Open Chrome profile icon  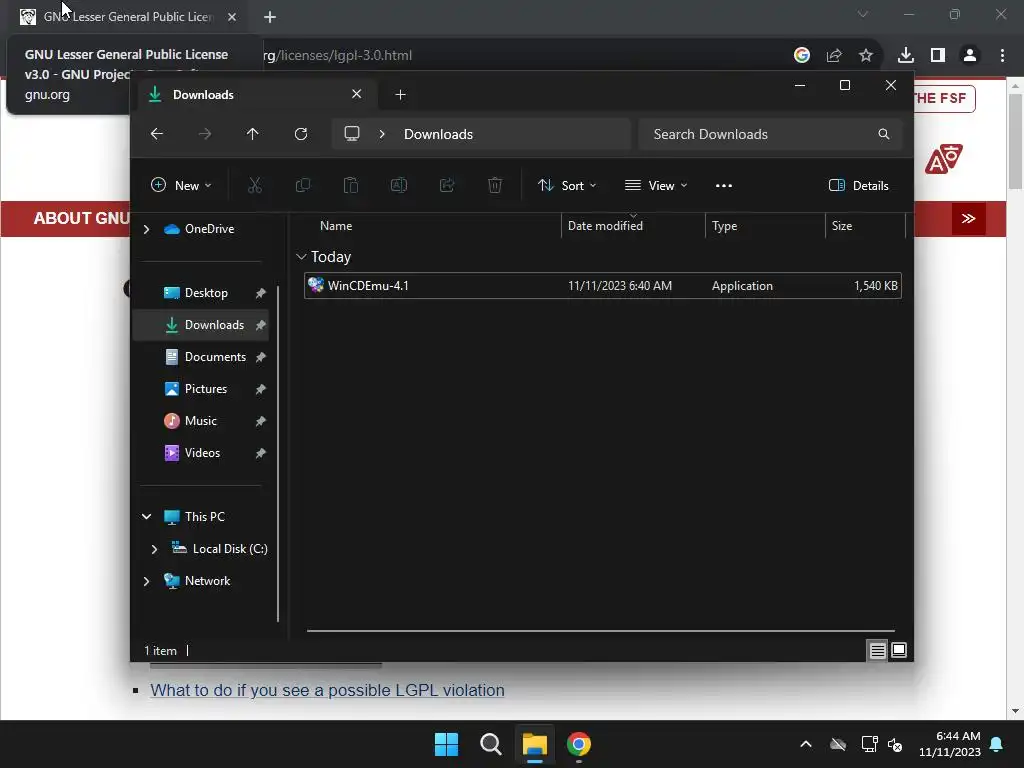point(970,56)
